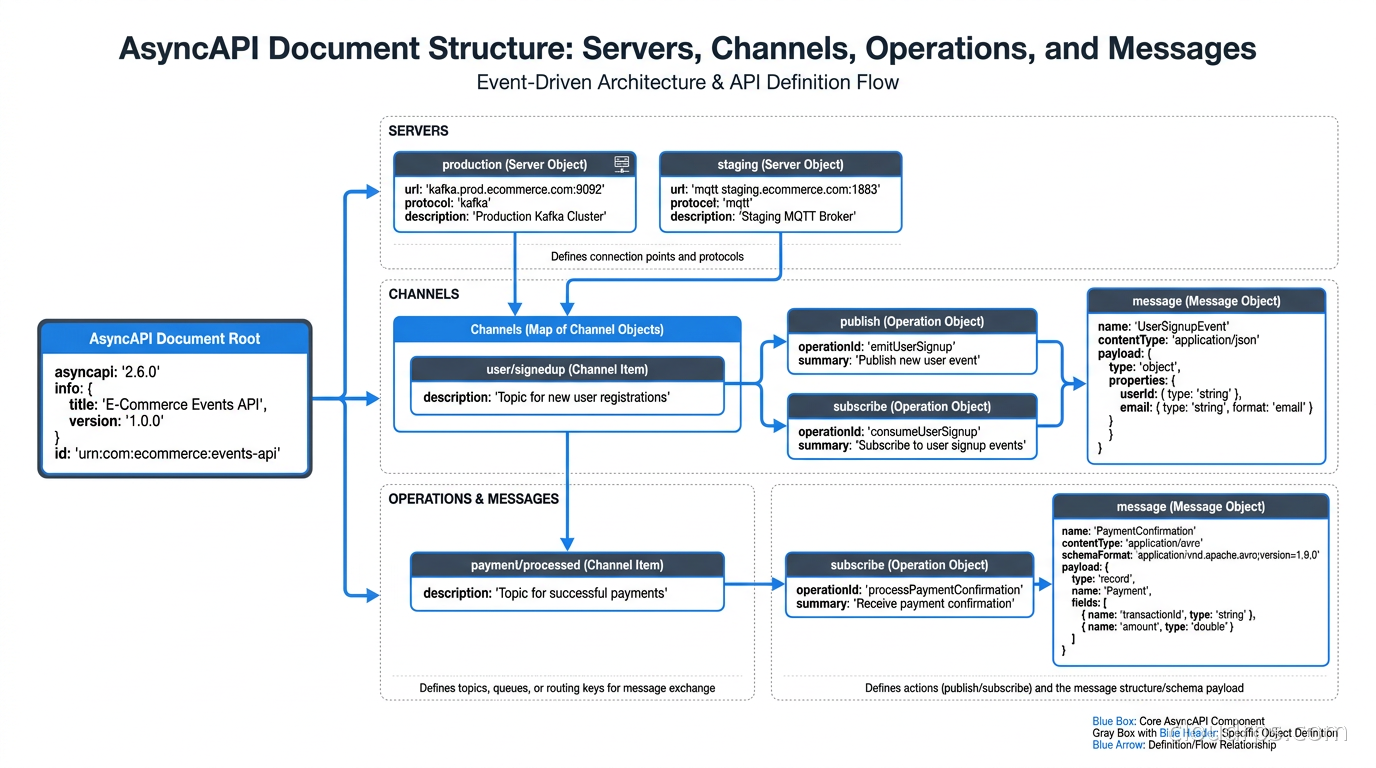Click subtitle 'Event-Driven Architecture & API Definition Flow'
This screenshot has width=1376, height=768.
click(x=688, y=82)
